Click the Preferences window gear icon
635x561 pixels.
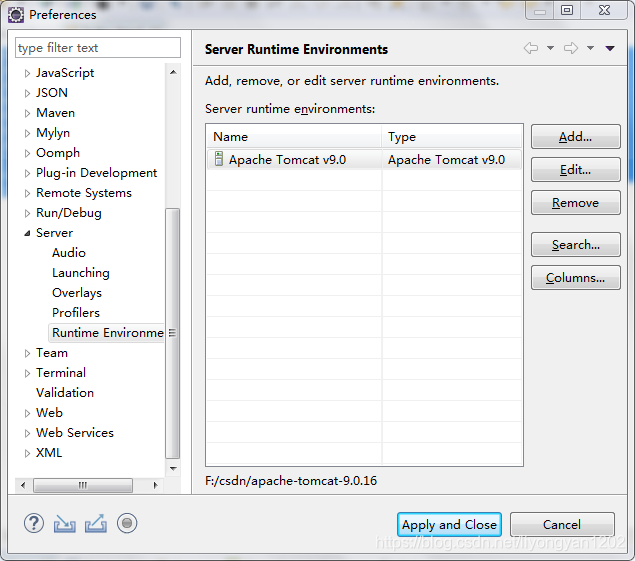(16, 15)
